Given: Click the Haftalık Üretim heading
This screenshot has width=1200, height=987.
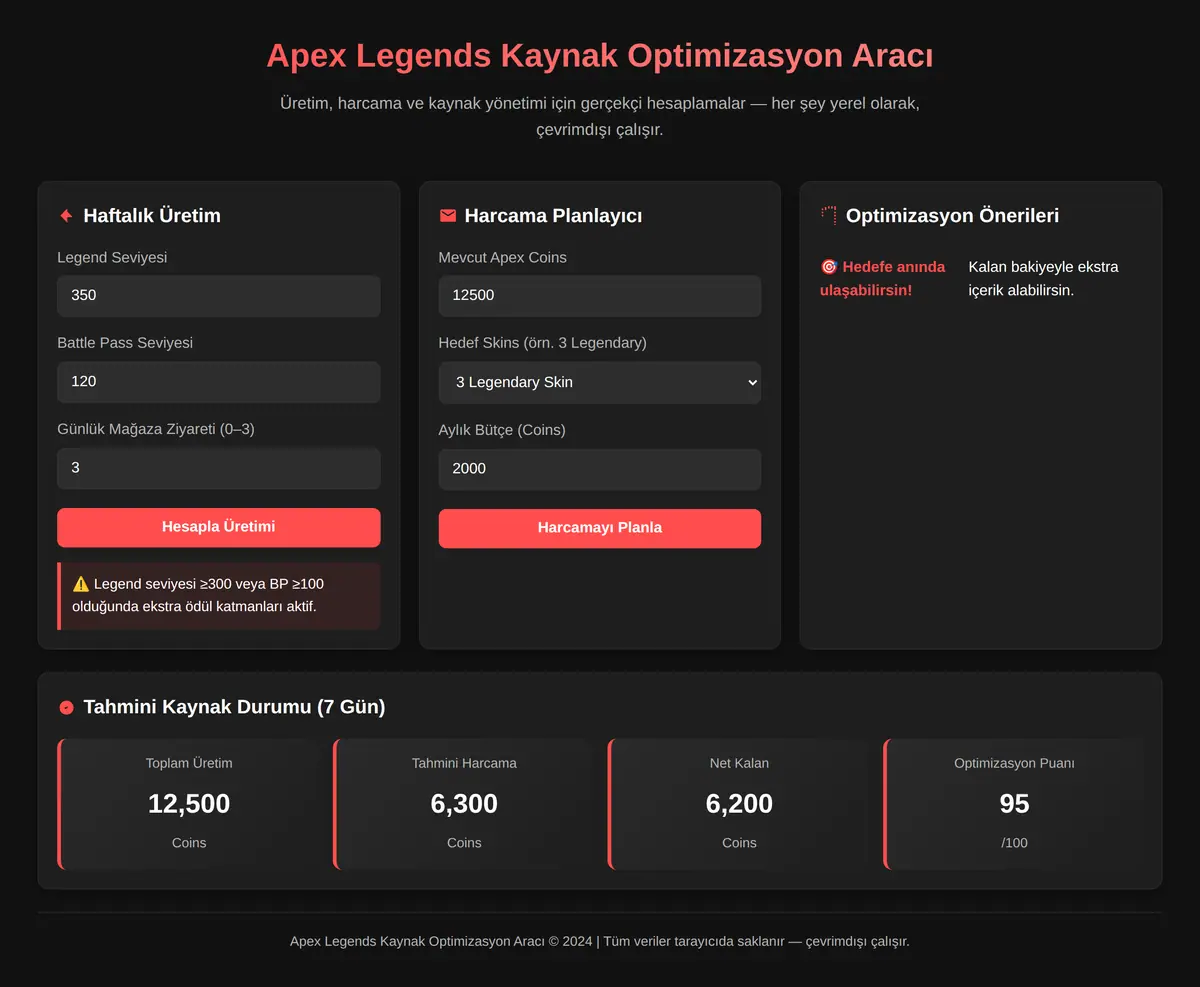Looking at the screenshot, I should tap(152, 216).
